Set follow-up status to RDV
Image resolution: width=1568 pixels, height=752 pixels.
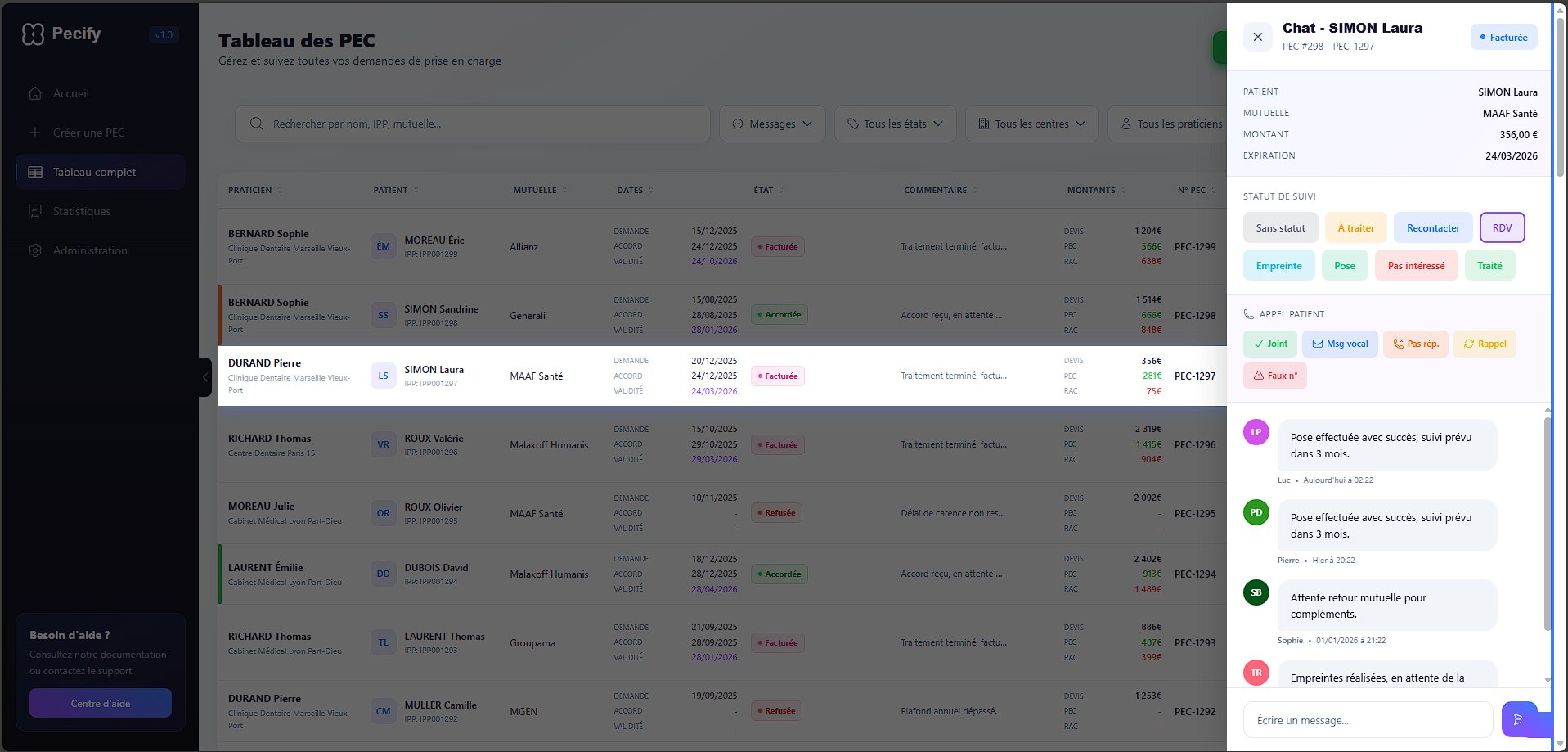pos(1502,227)
